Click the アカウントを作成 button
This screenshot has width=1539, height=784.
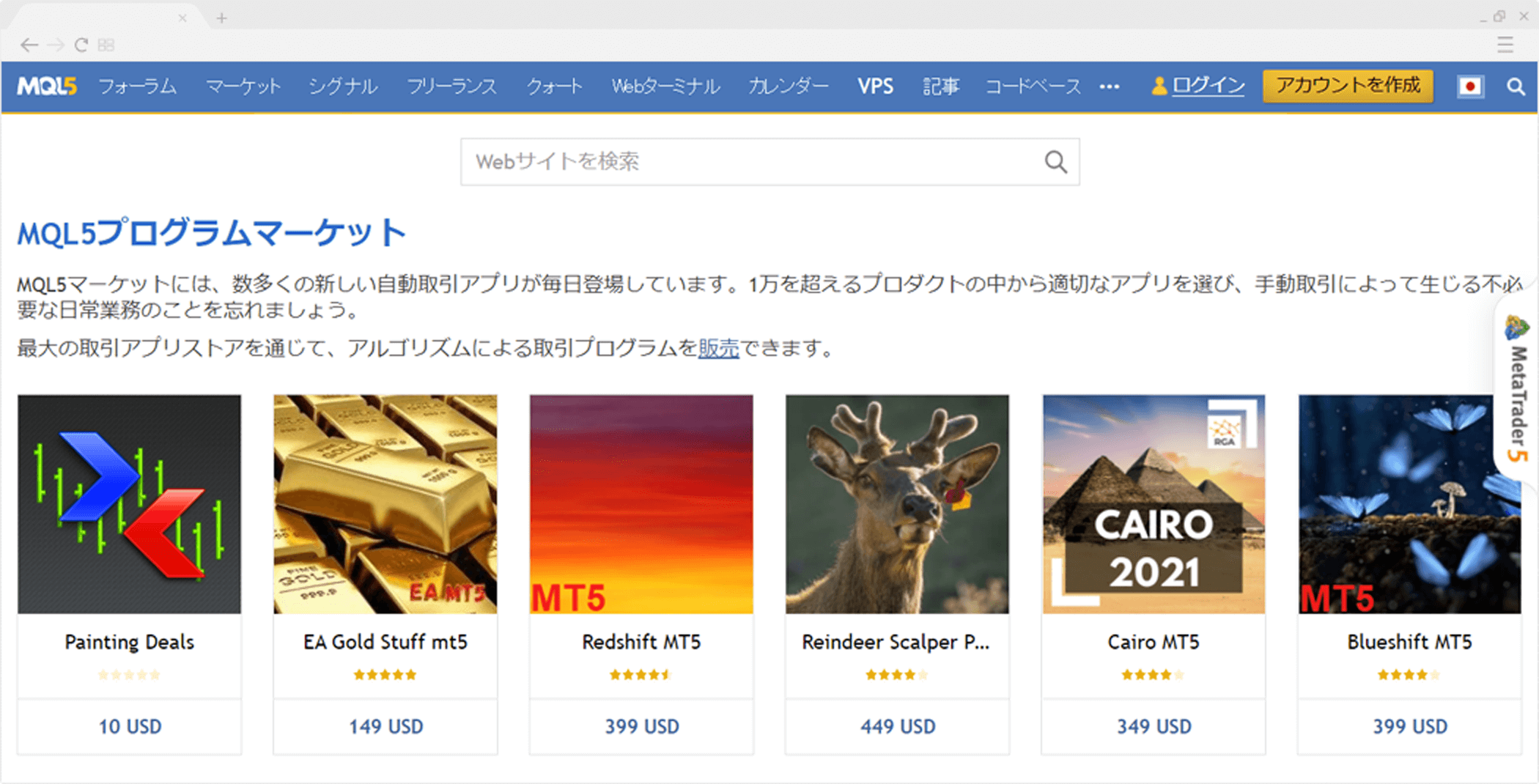pos(1348,86)
